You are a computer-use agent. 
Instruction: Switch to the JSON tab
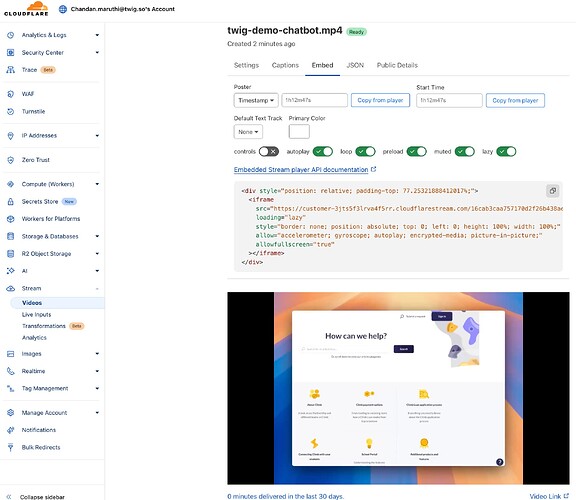coord(355,65)
